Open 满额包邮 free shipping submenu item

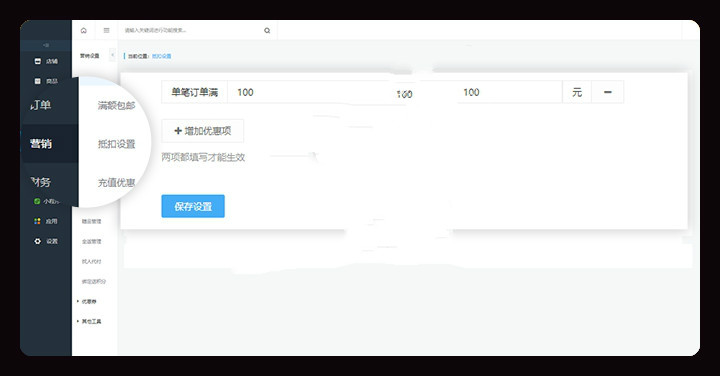coord(117,106)
